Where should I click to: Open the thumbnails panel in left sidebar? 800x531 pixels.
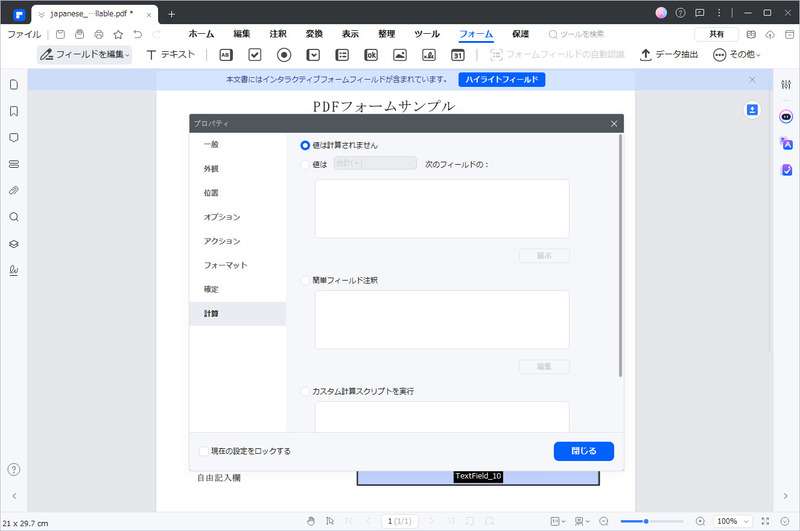pos(14,85)
